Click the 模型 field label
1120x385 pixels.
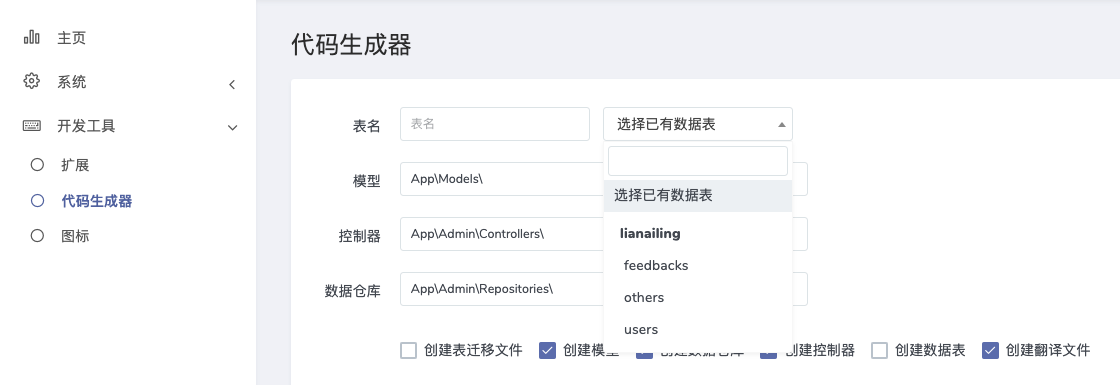click(366, 181)
